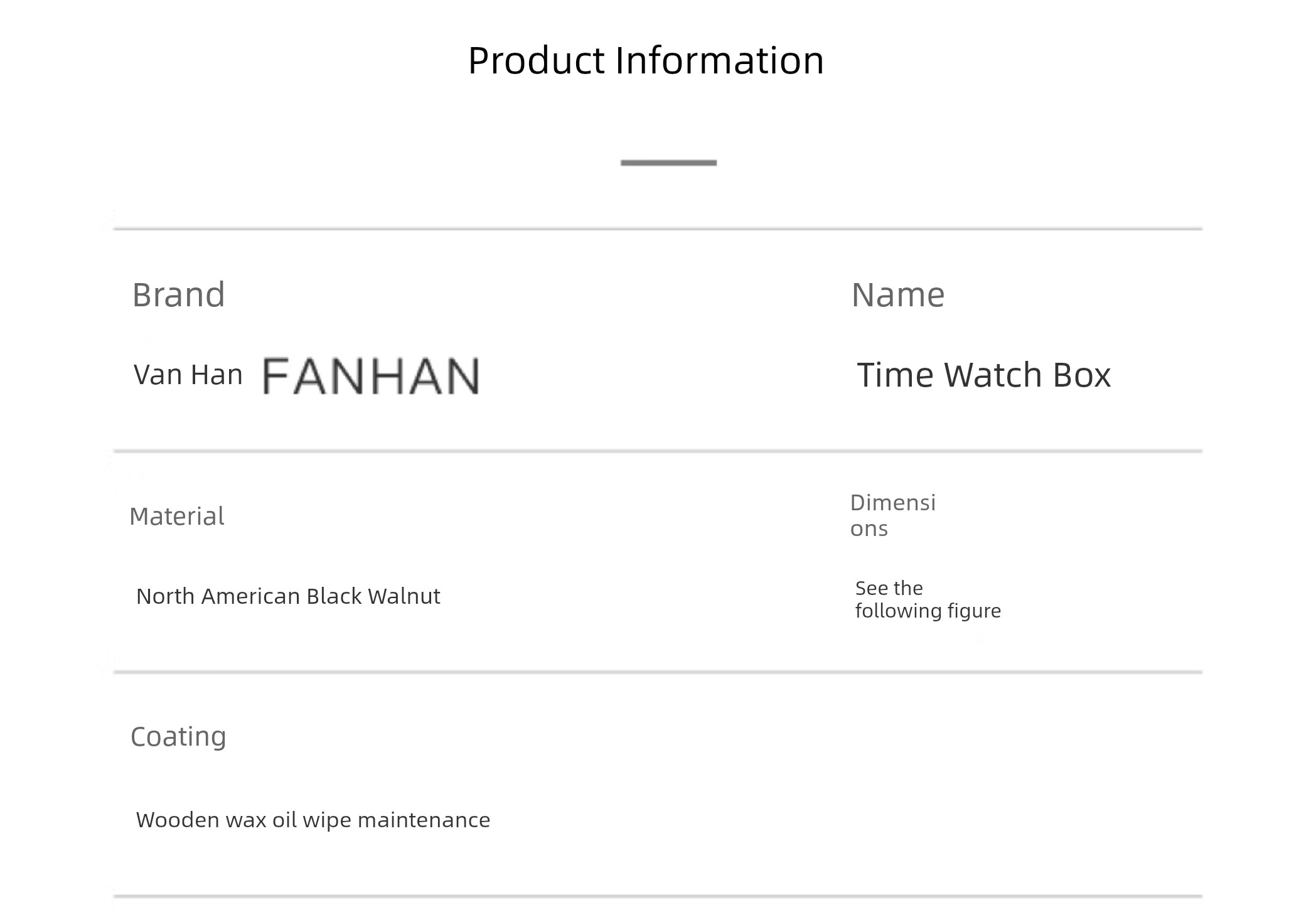Click the divider line below FANHAN logo
The width and height of the screenshot is (1316, 917).
[x=658, y=451]
